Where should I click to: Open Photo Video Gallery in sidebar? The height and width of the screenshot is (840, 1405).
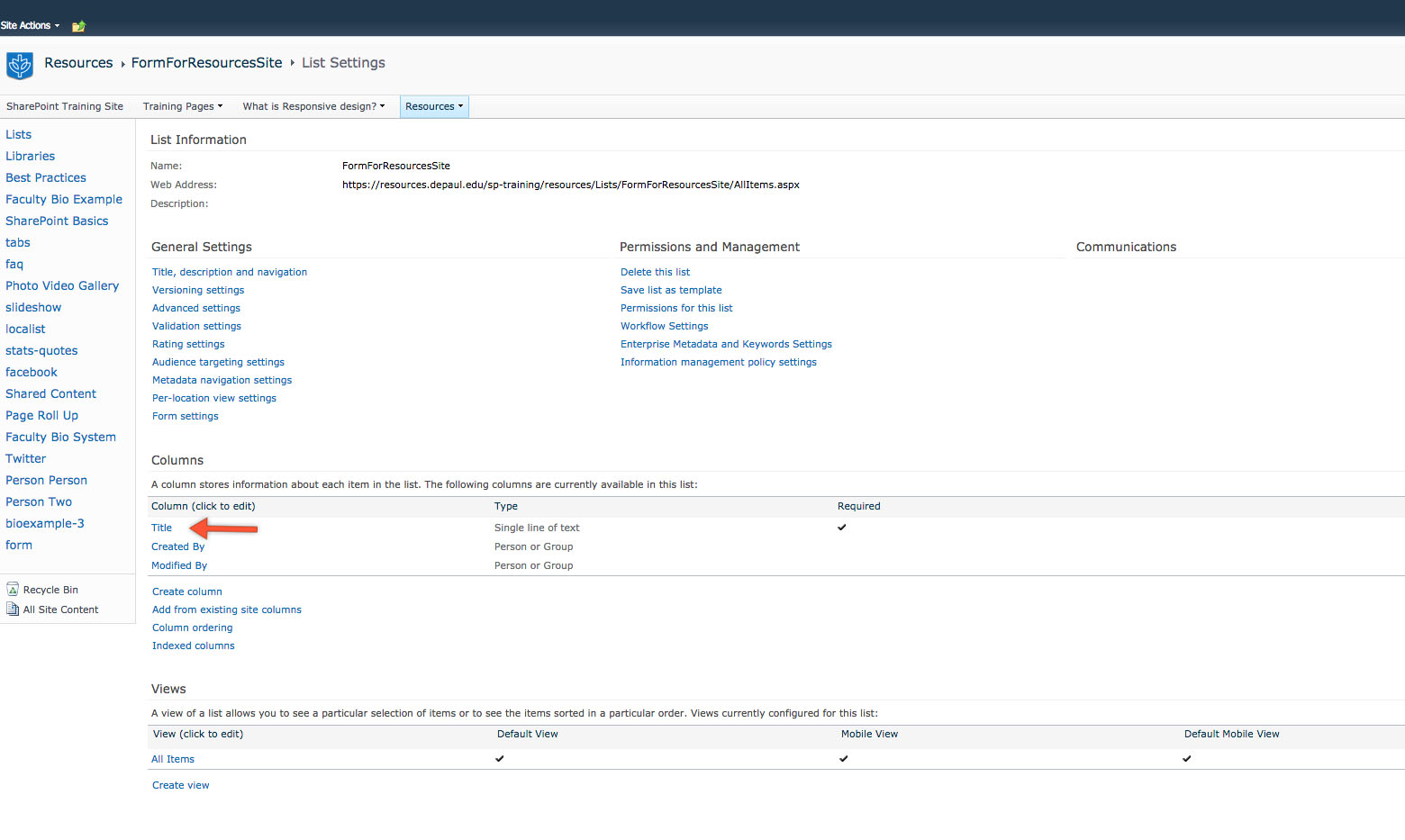pos(62,285)
